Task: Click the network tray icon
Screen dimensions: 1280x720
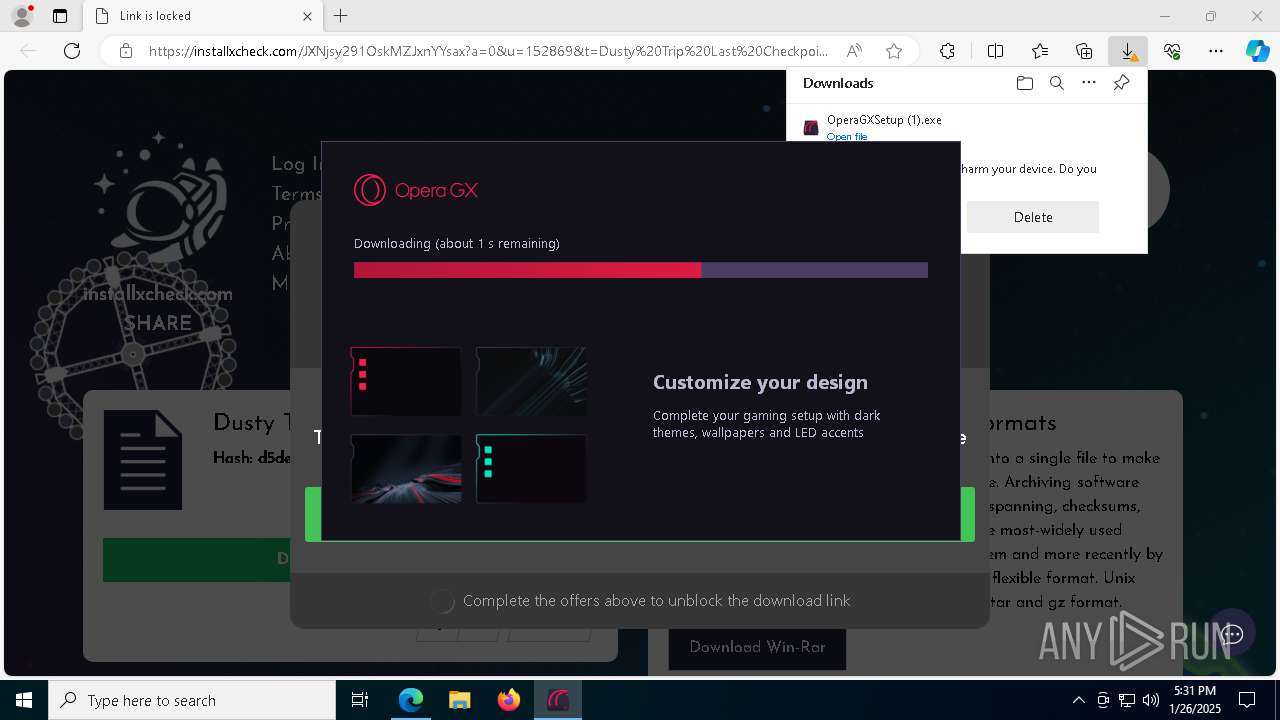Action: [1127, 700]
